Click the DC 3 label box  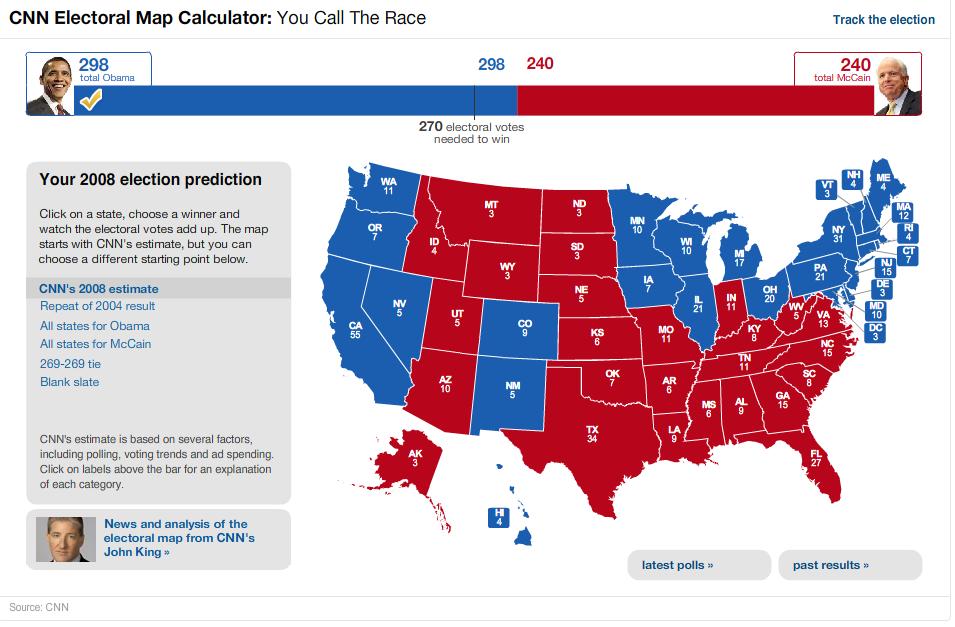(x=876, y=332)
